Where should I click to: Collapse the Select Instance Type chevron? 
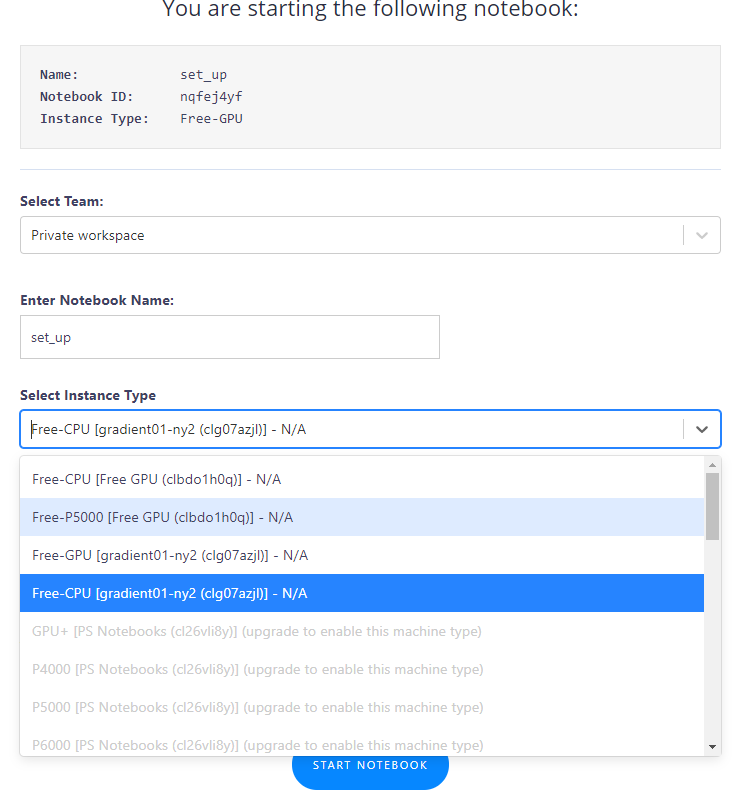702,430
